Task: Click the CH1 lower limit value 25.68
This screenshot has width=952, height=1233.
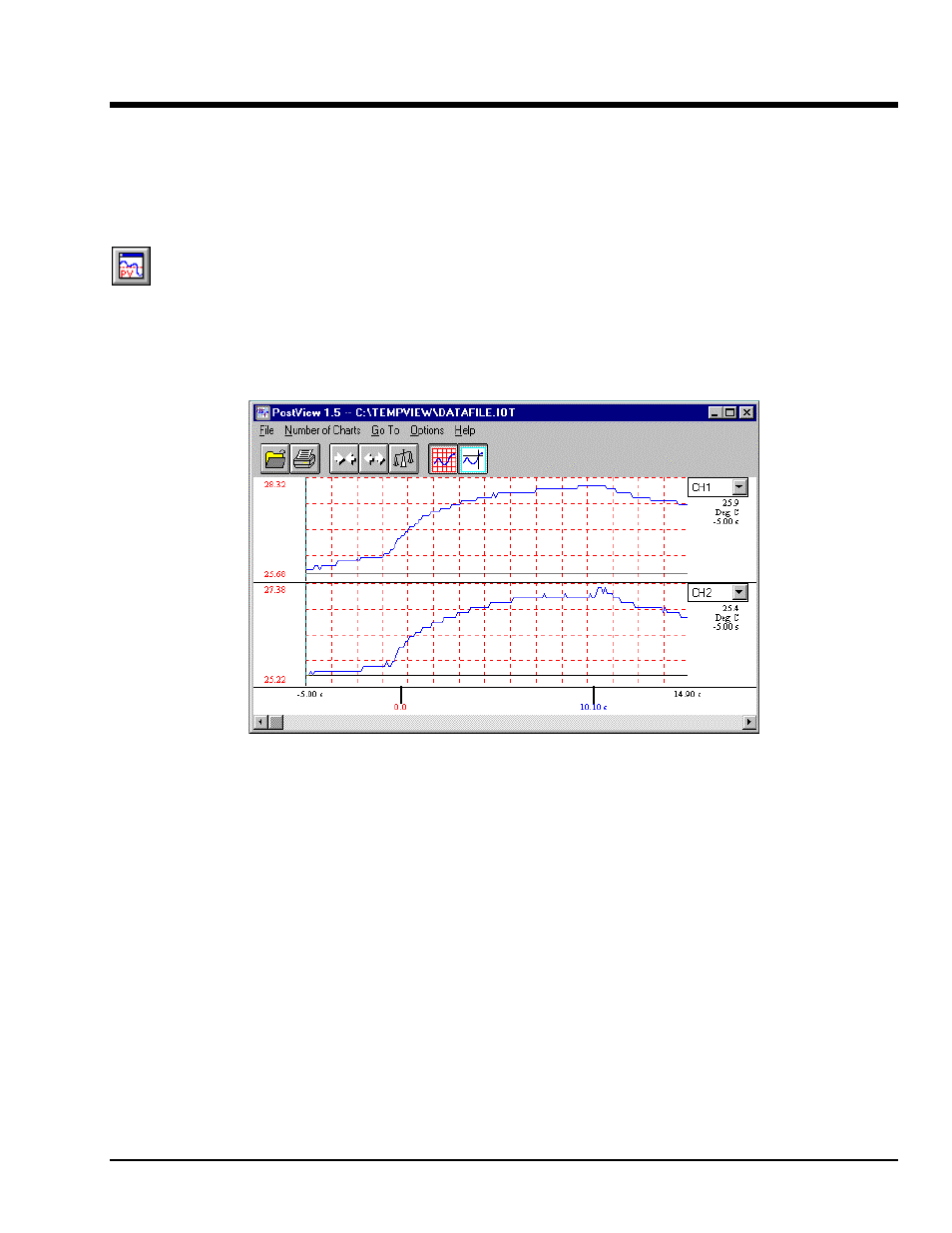Action: point(274,574)
